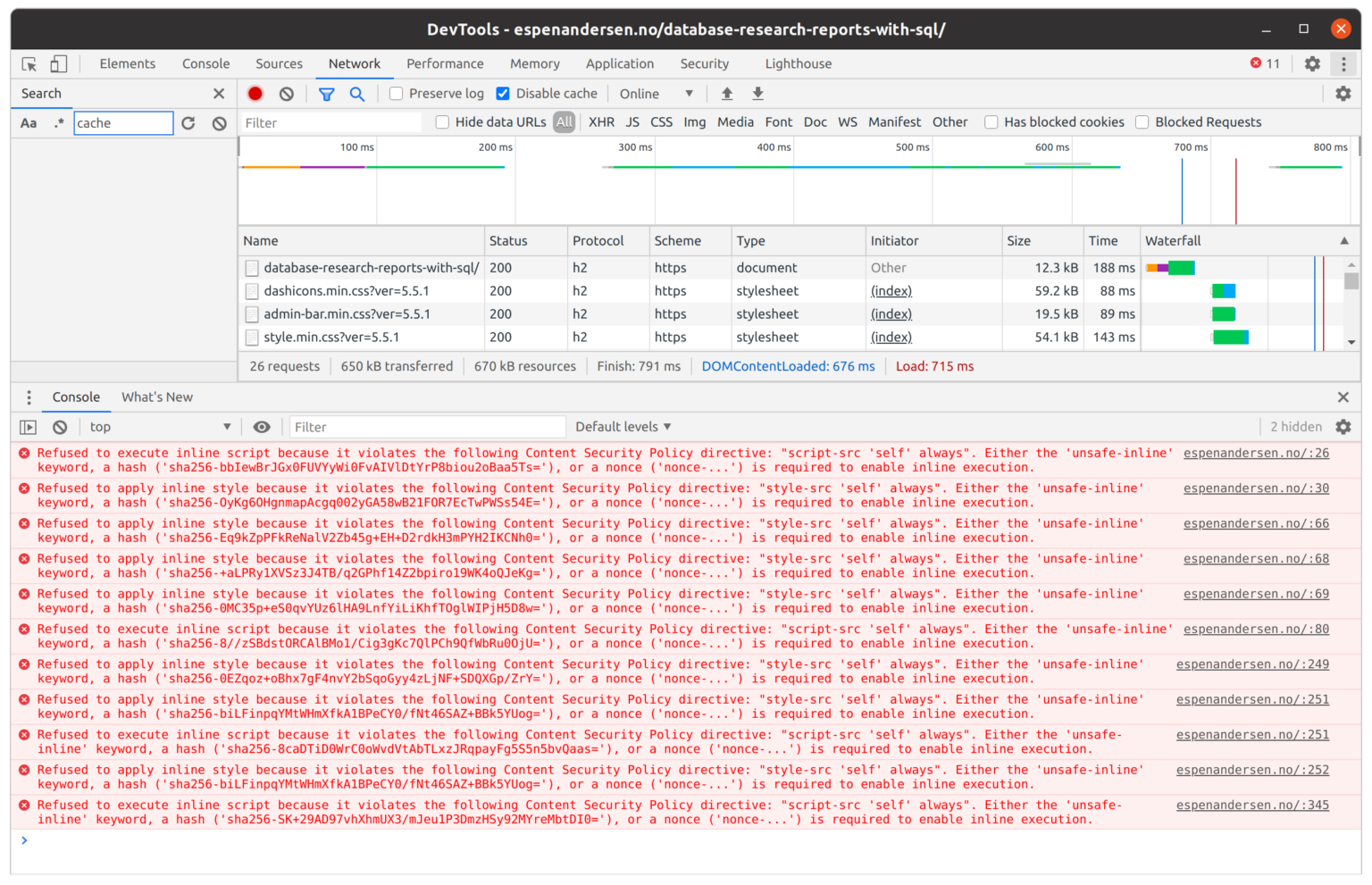This screenshot has height=885, width=1372.
Task: Expand the Default levels dropdown
Action: (x=623, y=427)
